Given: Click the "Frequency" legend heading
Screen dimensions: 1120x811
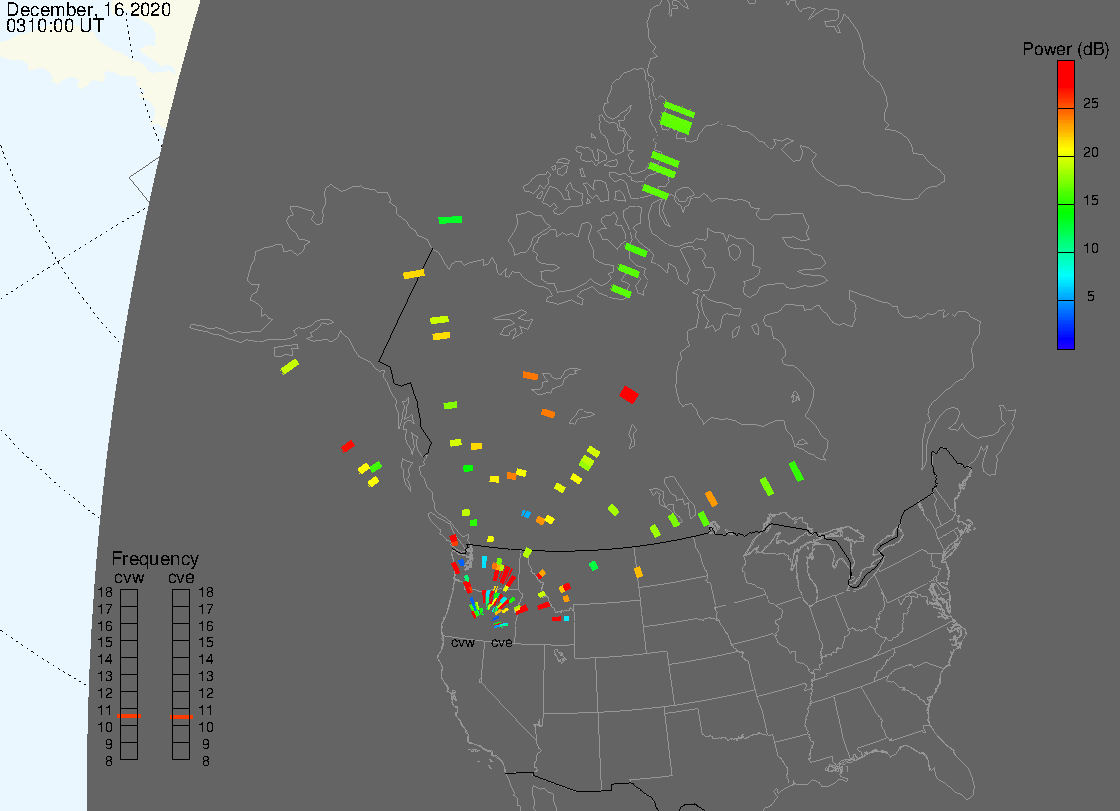Looking at the screenshot, I should click(x=155, y=559).
